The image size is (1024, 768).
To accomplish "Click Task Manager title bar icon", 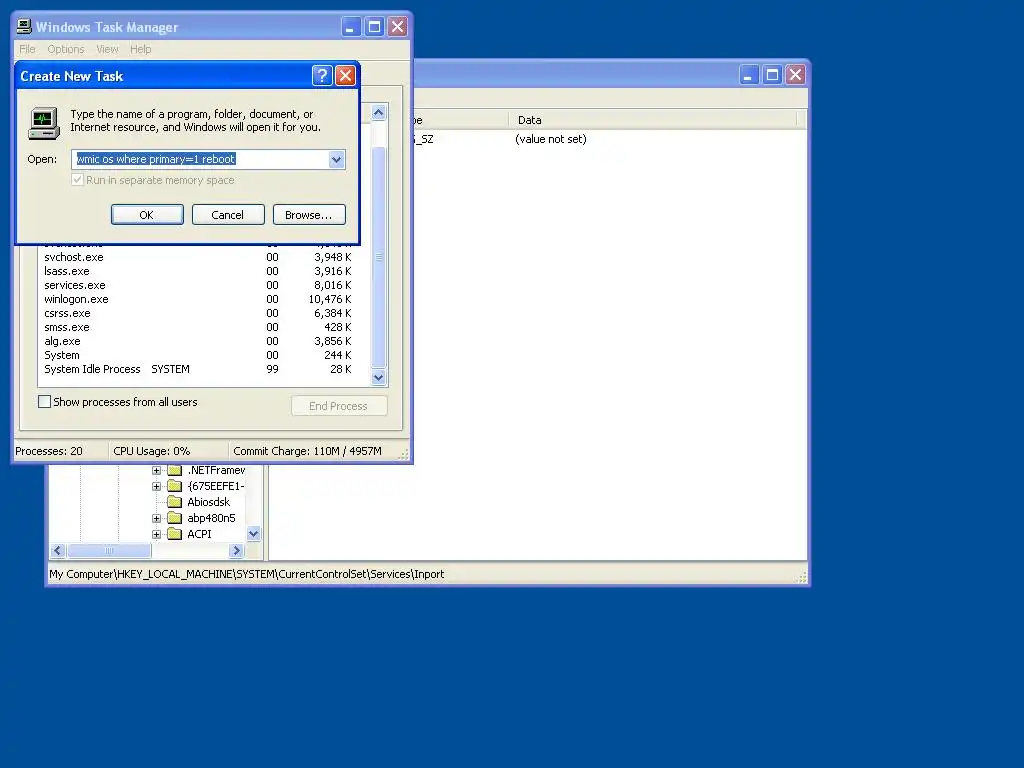I will tap(24, 26).
